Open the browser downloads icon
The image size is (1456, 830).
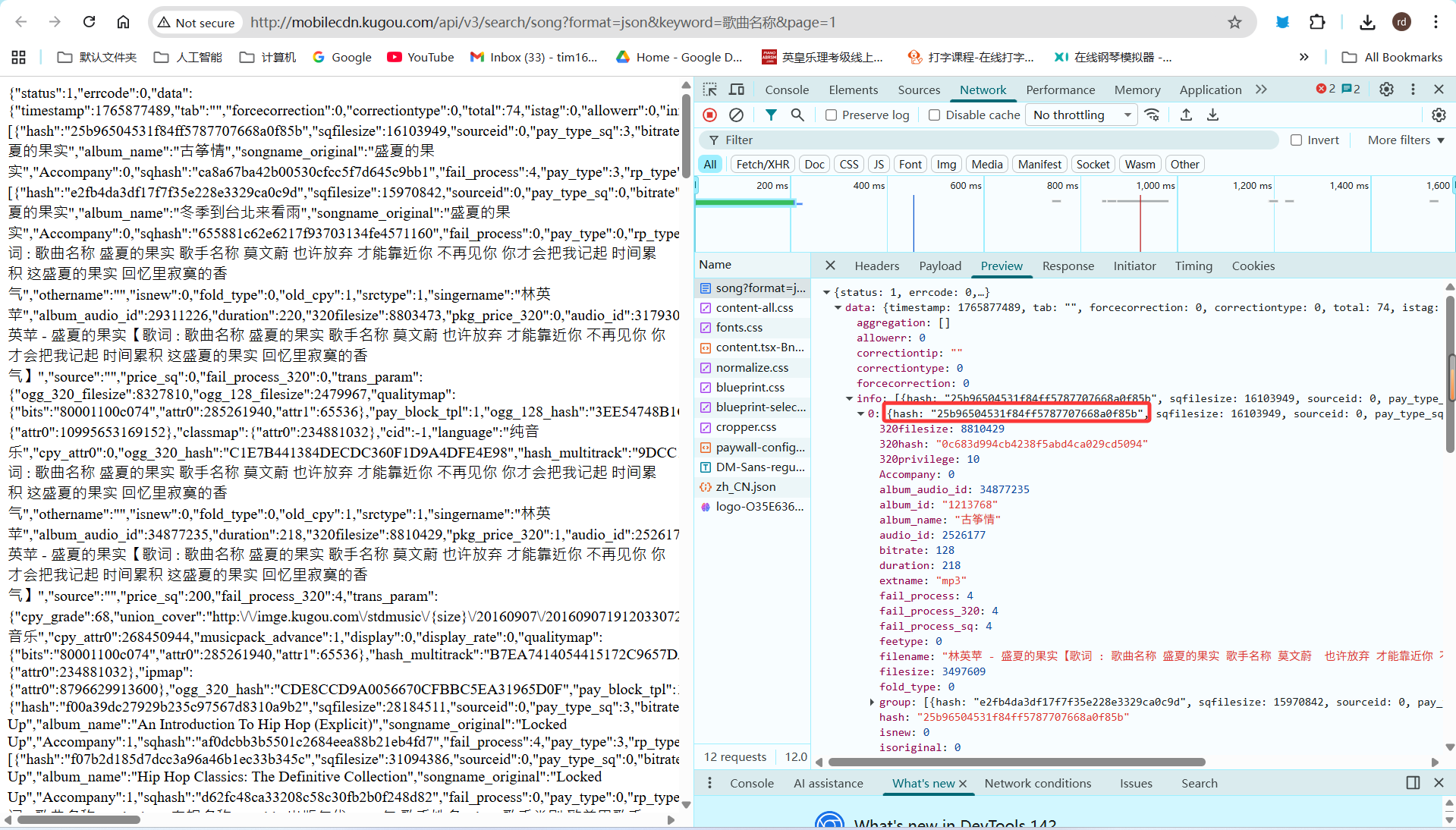pyautogui.click(x=1367, y=22)
